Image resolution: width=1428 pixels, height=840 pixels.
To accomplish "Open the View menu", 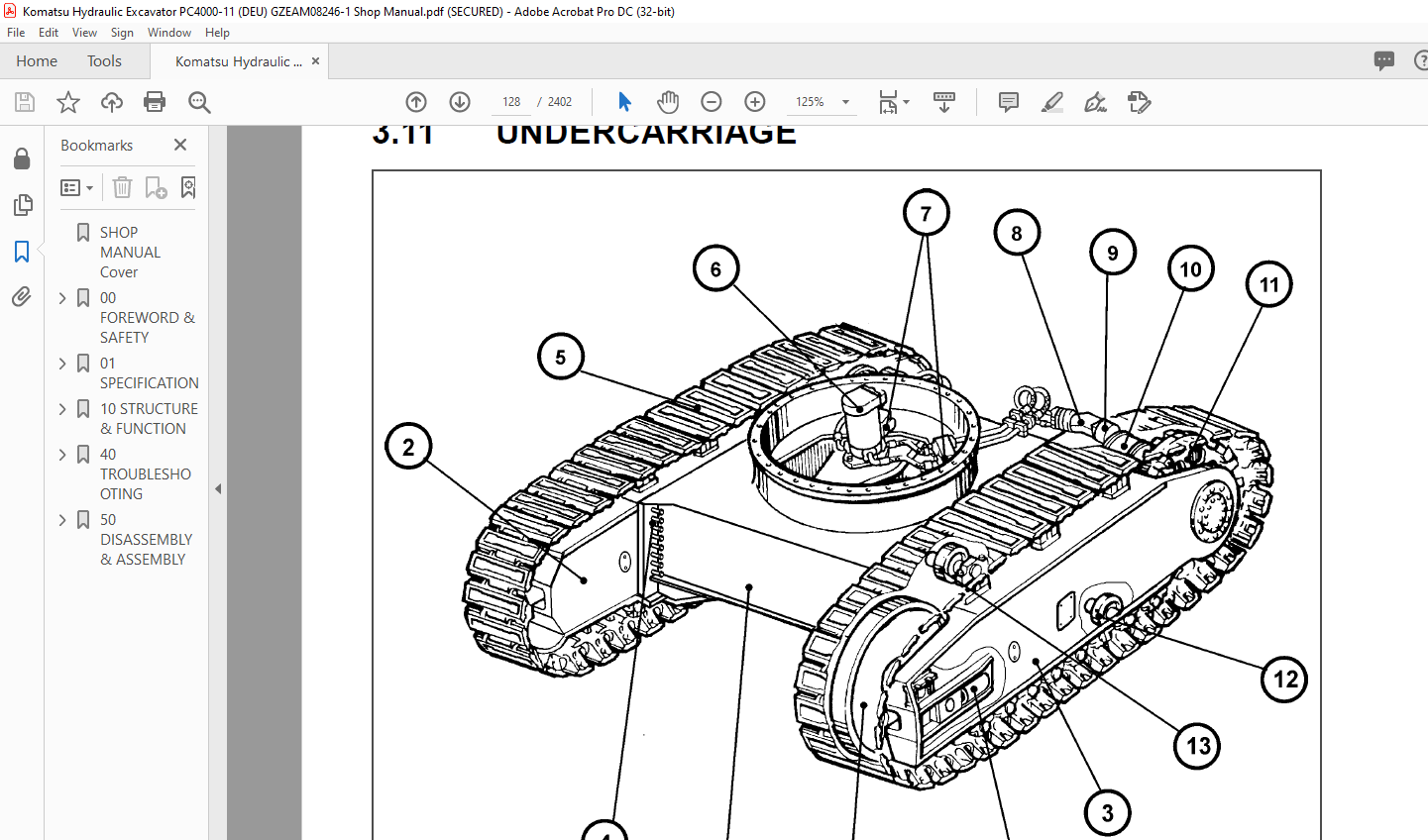I will [x=84, y=33].
